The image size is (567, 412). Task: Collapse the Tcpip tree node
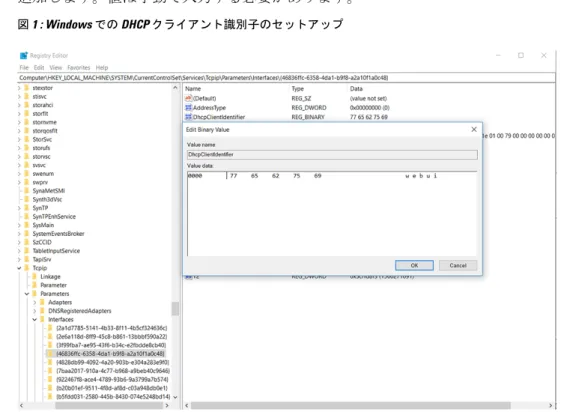[x=20, y=268]
